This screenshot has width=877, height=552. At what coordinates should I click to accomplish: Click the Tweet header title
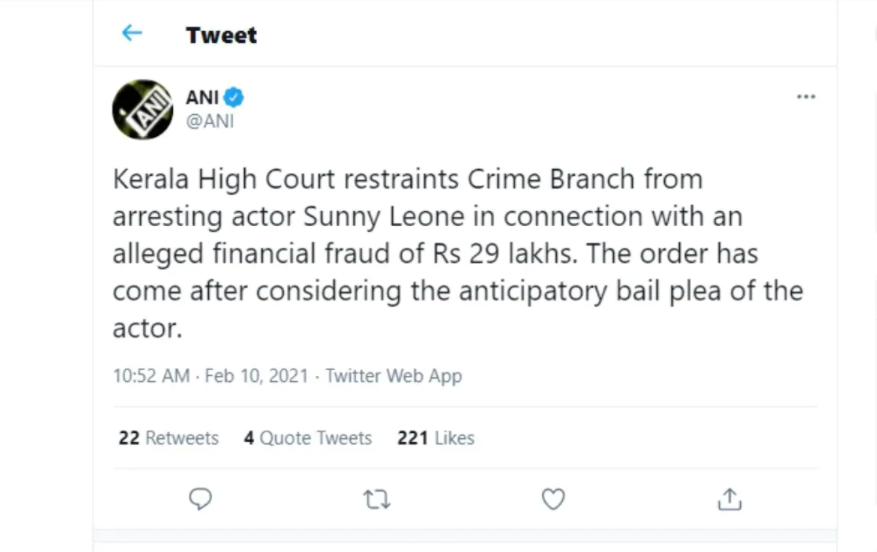pyautogui.click(x=221, y=35)
